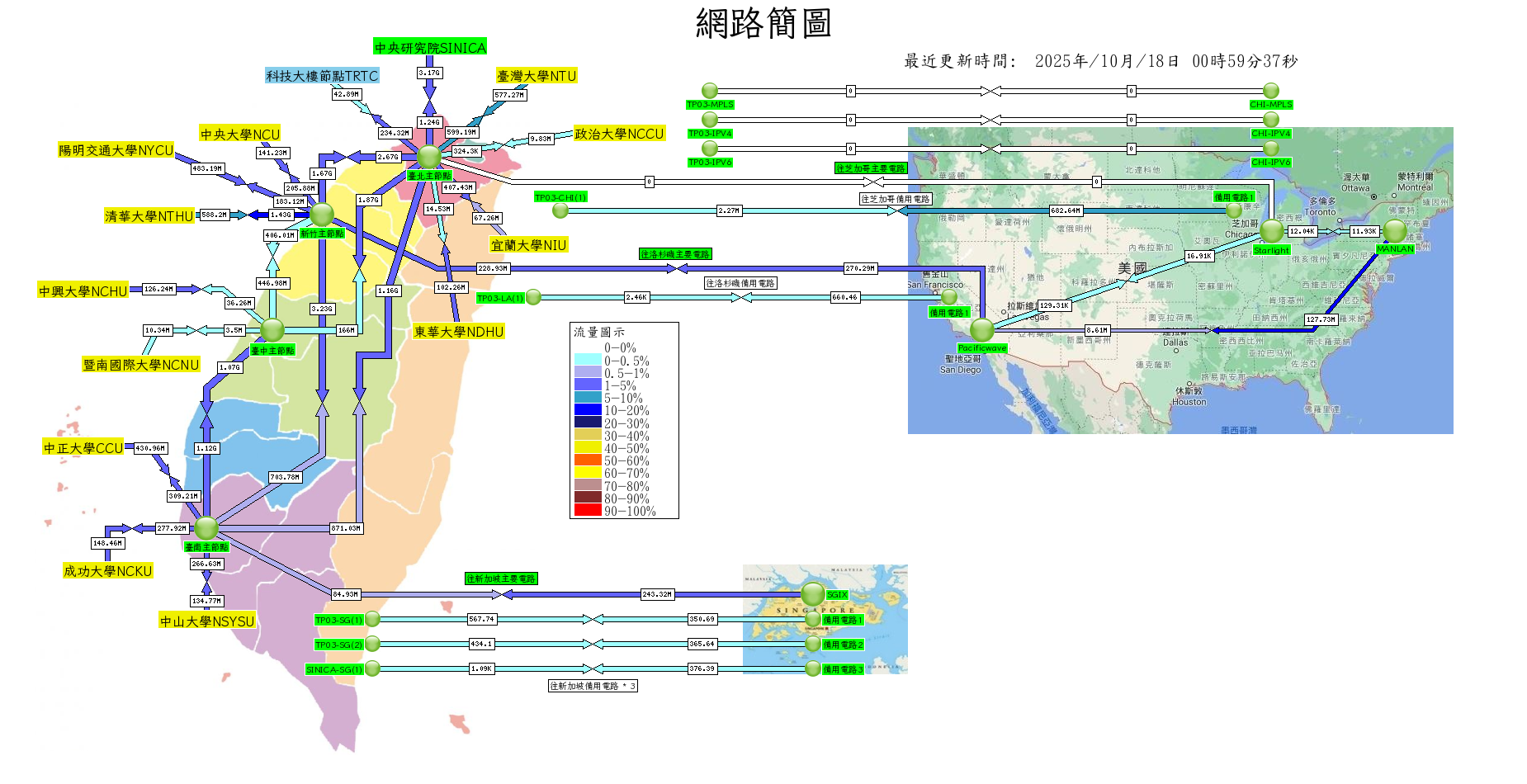Viewport: 1527px width, 784px height.
Task: Select the 新竹主節點 green node icon
Action: click(321, 215)
